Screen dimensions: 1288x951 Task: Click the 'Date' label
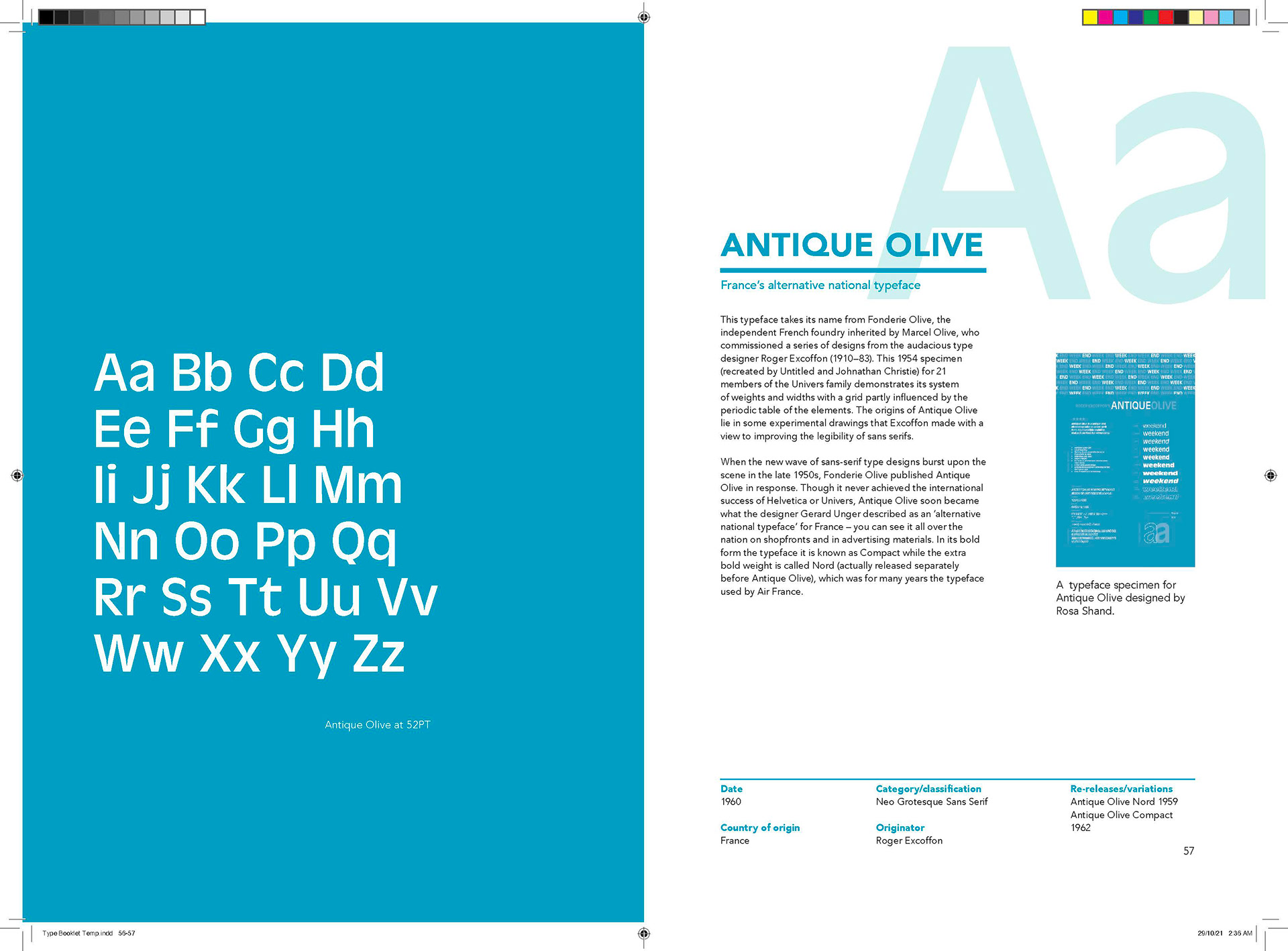click(x=731, y=789)
